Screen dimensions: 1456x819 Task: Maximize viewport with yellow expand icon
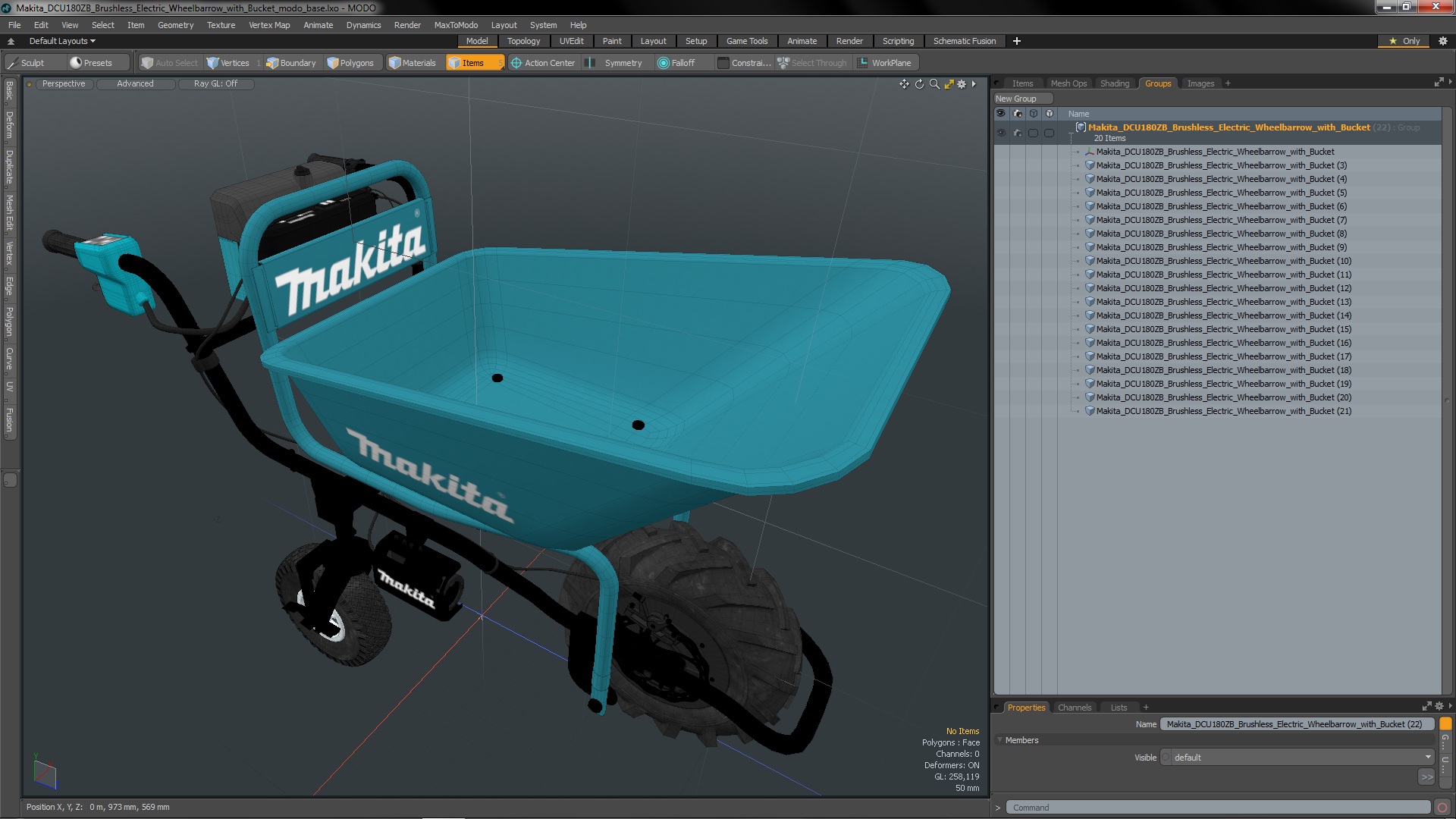[x=949, y=84]
